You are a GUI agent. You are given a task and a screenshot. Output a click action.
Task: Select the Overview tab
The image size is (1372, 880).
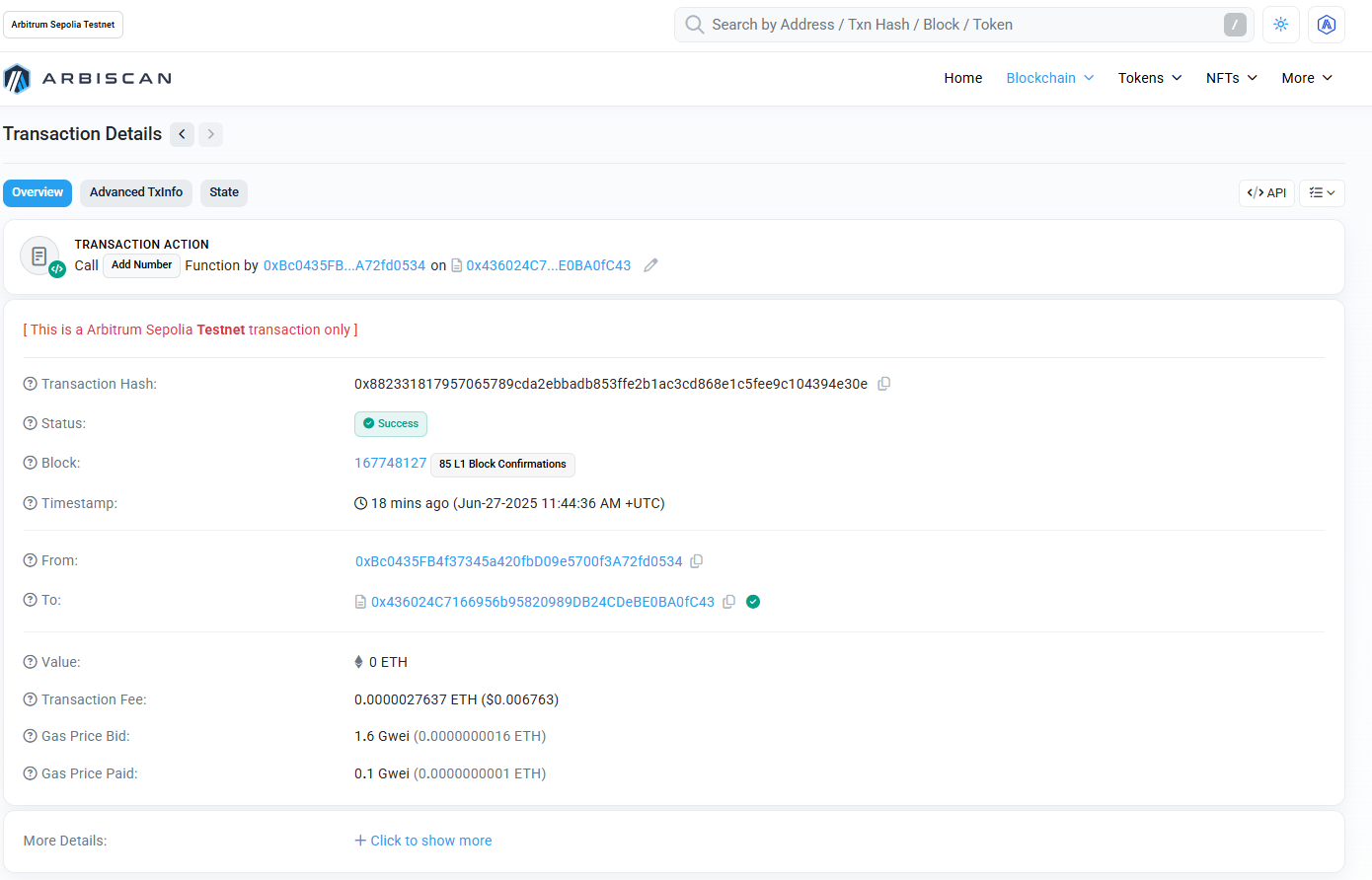coord(38,193)
